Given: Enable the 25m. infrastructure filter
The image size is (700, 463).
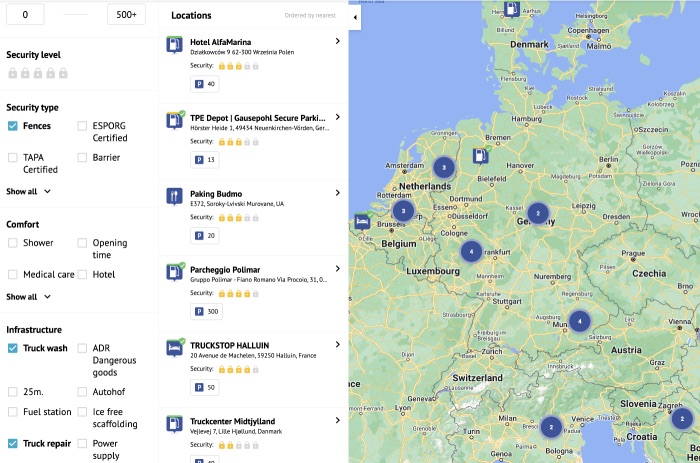Looking at the screenshot, I should click(x=12, y=392).
